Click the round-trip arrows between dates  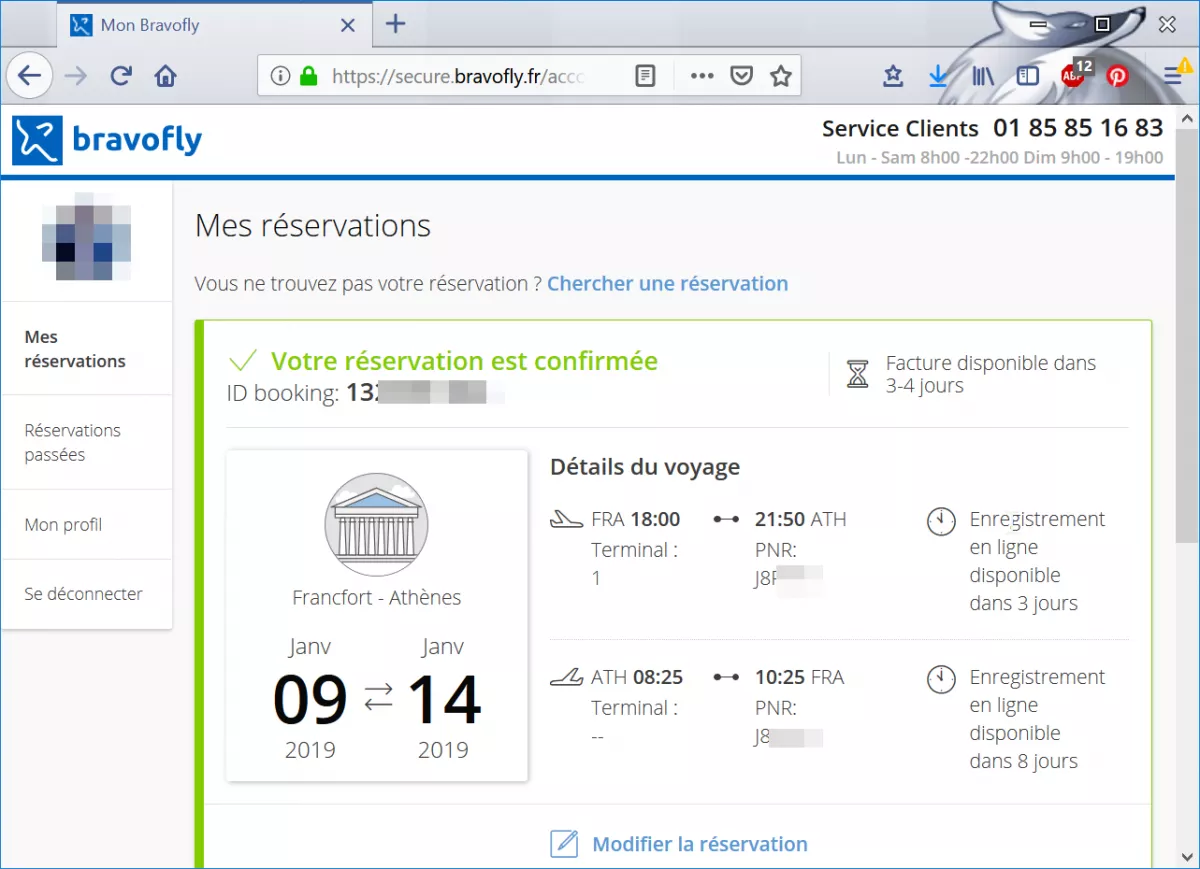click(378, 696)
